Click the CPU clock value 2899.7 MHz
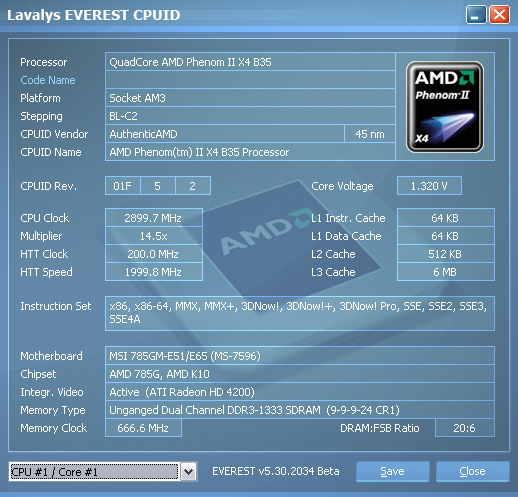 coord(154,218)
